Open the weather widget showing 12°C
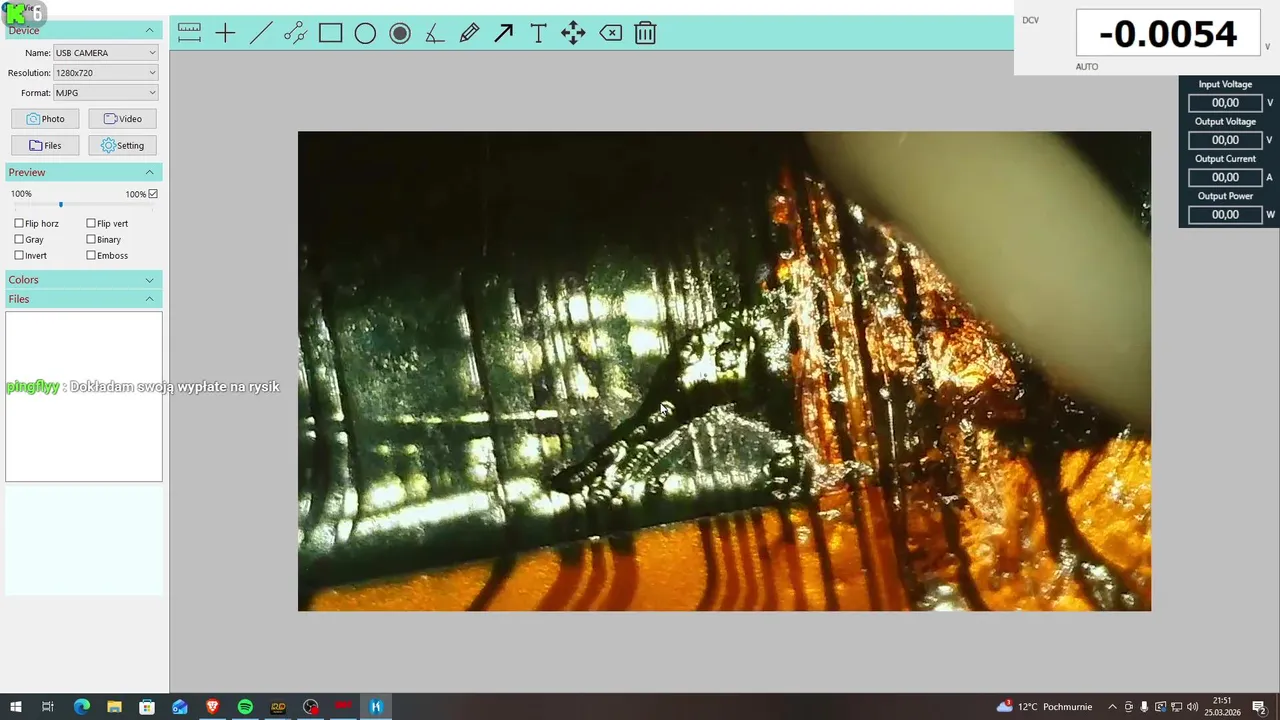The width and height of the screenshot is (1280, 720). point(1045,707)
